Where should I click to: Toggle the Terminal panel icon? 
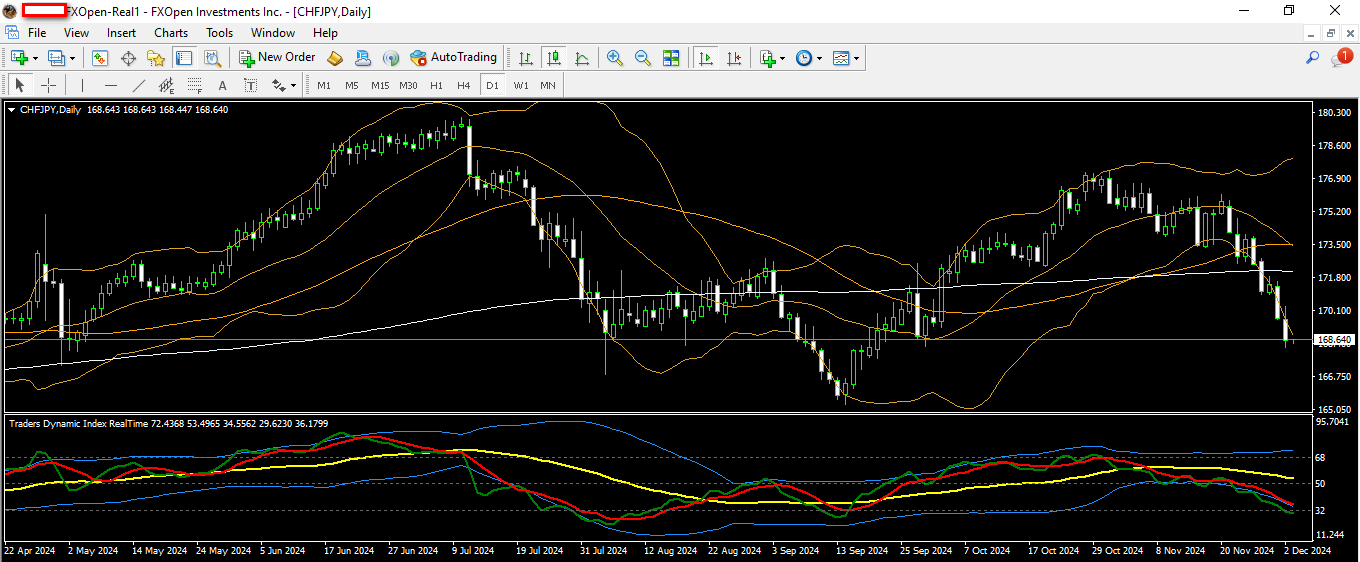coord(184,58)
